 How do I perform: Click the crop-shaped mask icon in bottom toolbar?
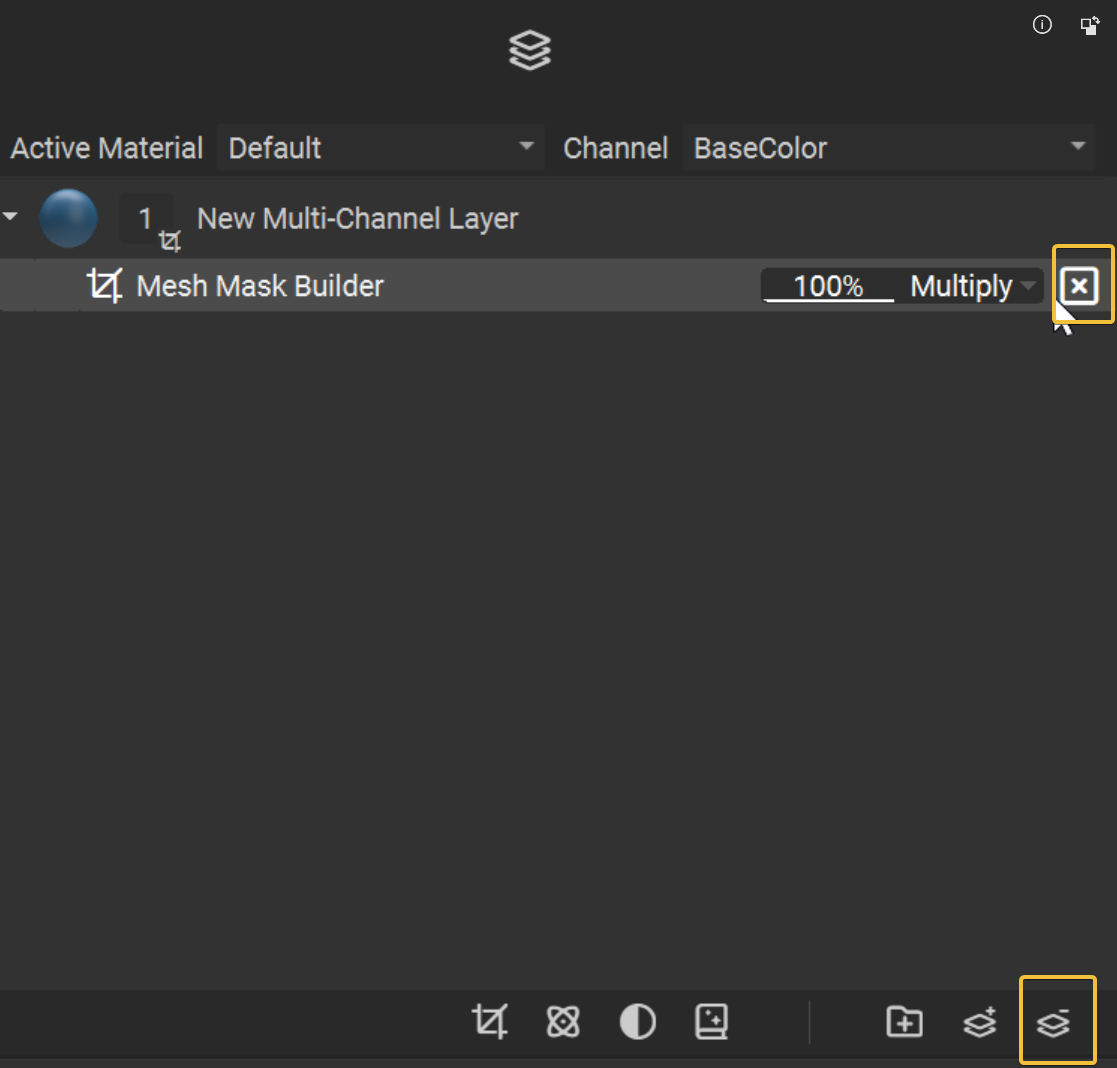489,1022
